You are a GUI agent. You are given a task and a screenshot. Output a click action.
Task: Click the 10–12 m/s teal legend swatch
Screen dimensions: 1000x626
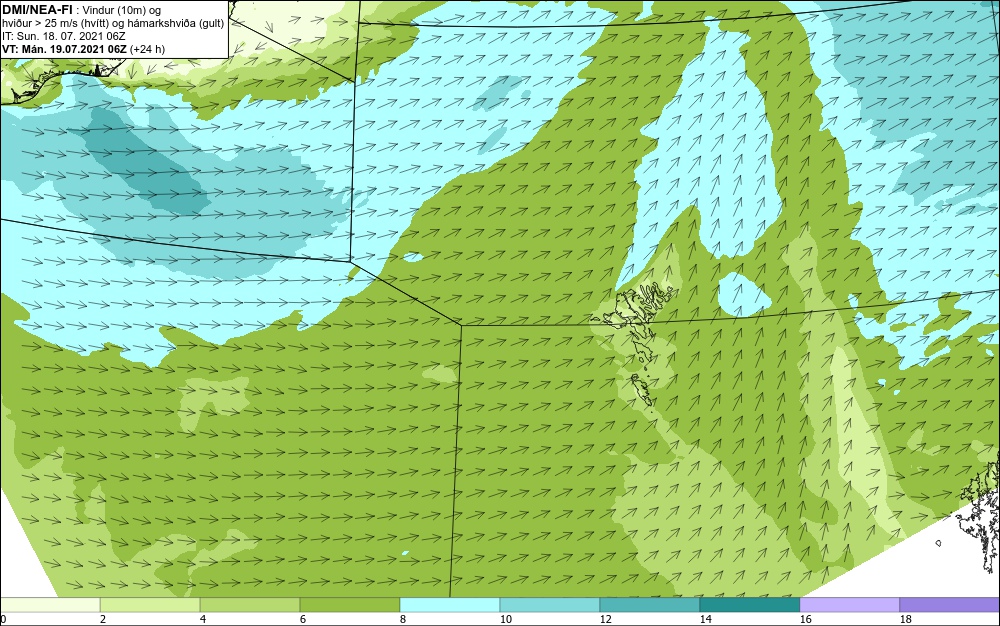(550, 605)
